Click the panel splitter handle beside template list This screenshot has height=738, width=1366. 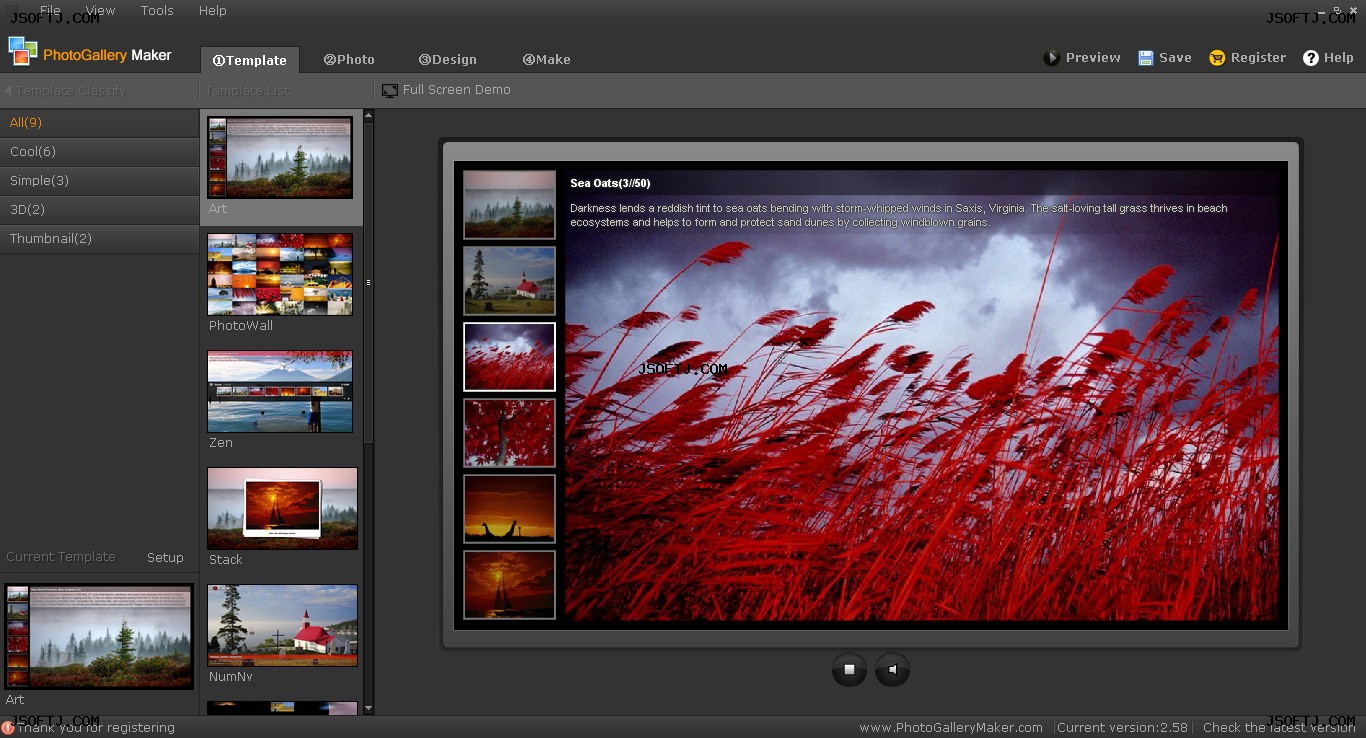[x=368, y=283]
